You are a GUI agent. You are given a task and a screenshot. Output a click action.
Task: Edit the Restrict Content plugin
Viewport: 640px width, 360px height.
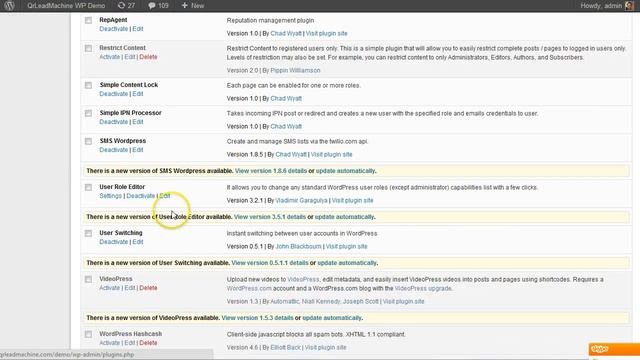pyautogui.click(x=129, y=57)
